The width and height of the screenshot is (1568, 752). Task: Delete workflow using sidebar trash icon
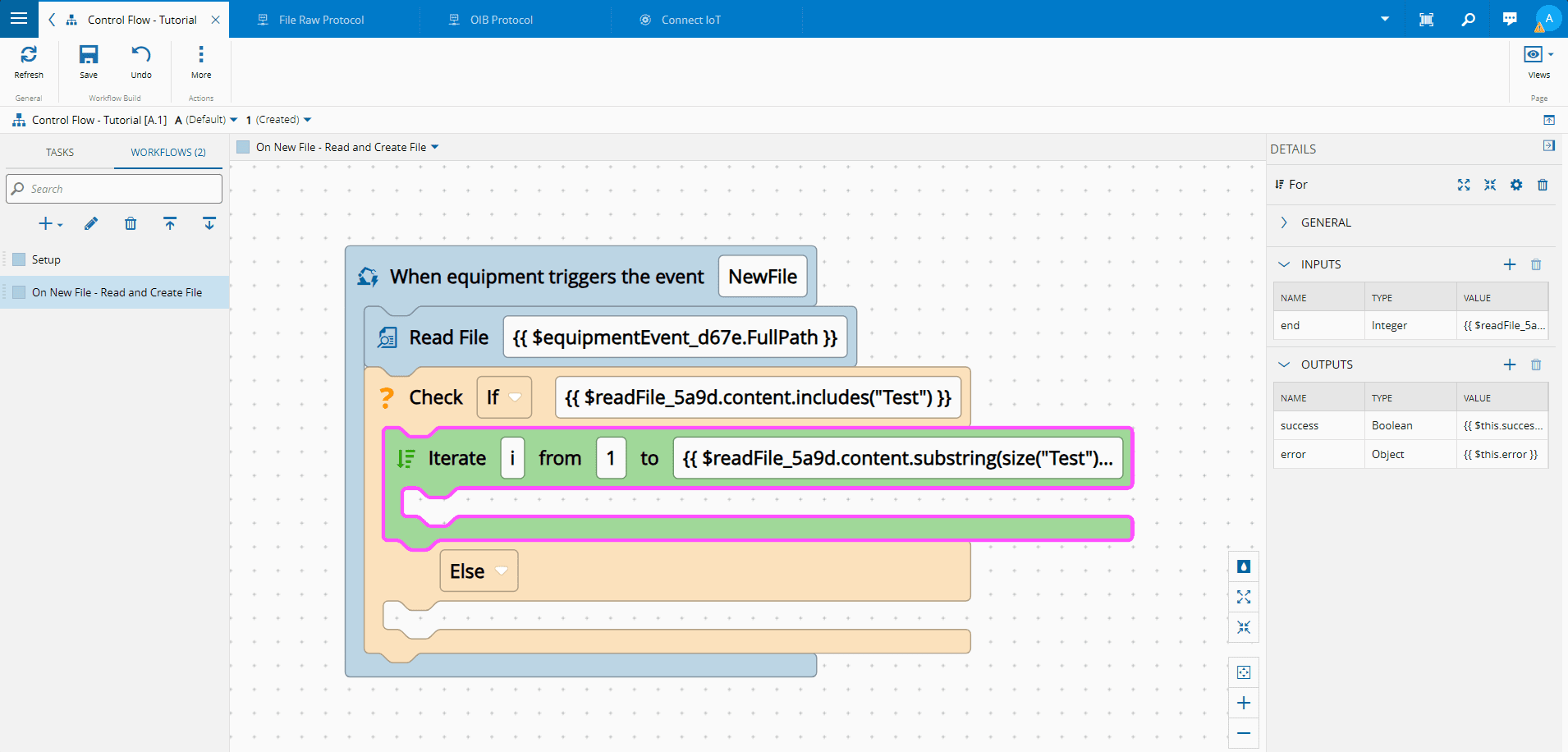coord(131,223)
